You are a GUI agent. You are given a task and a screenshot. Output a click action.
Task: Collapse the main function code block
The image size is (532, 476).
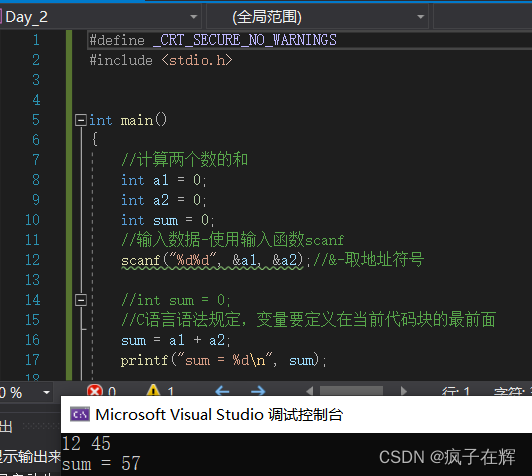(81, 120)
